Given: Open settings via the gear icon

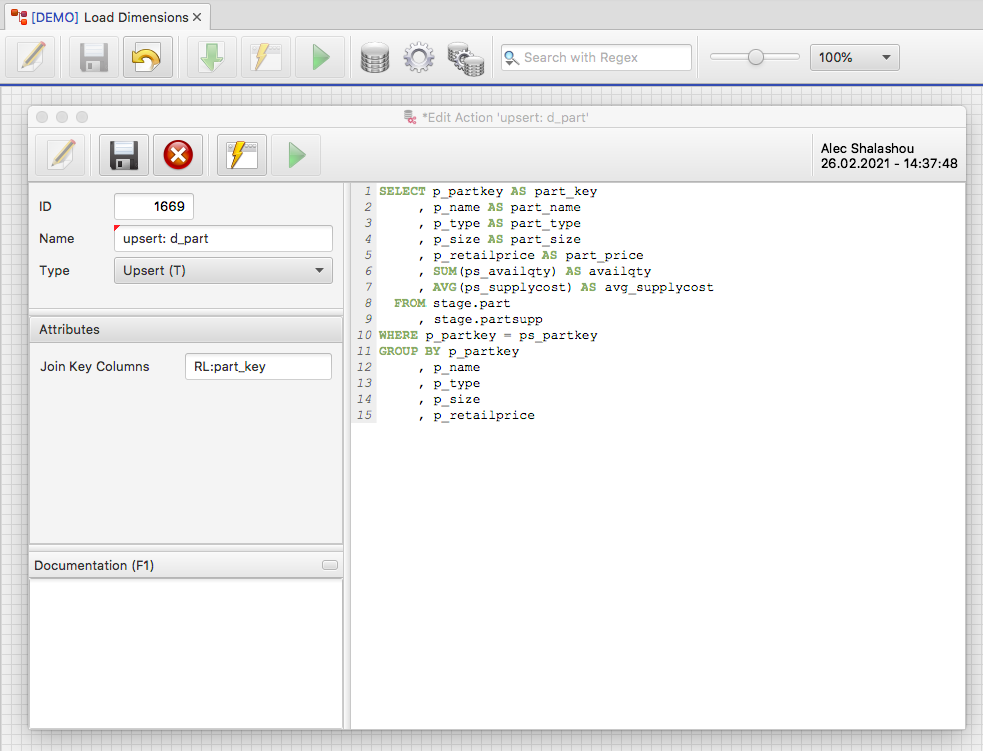Looking at the screenshot, I should [418, 57].
